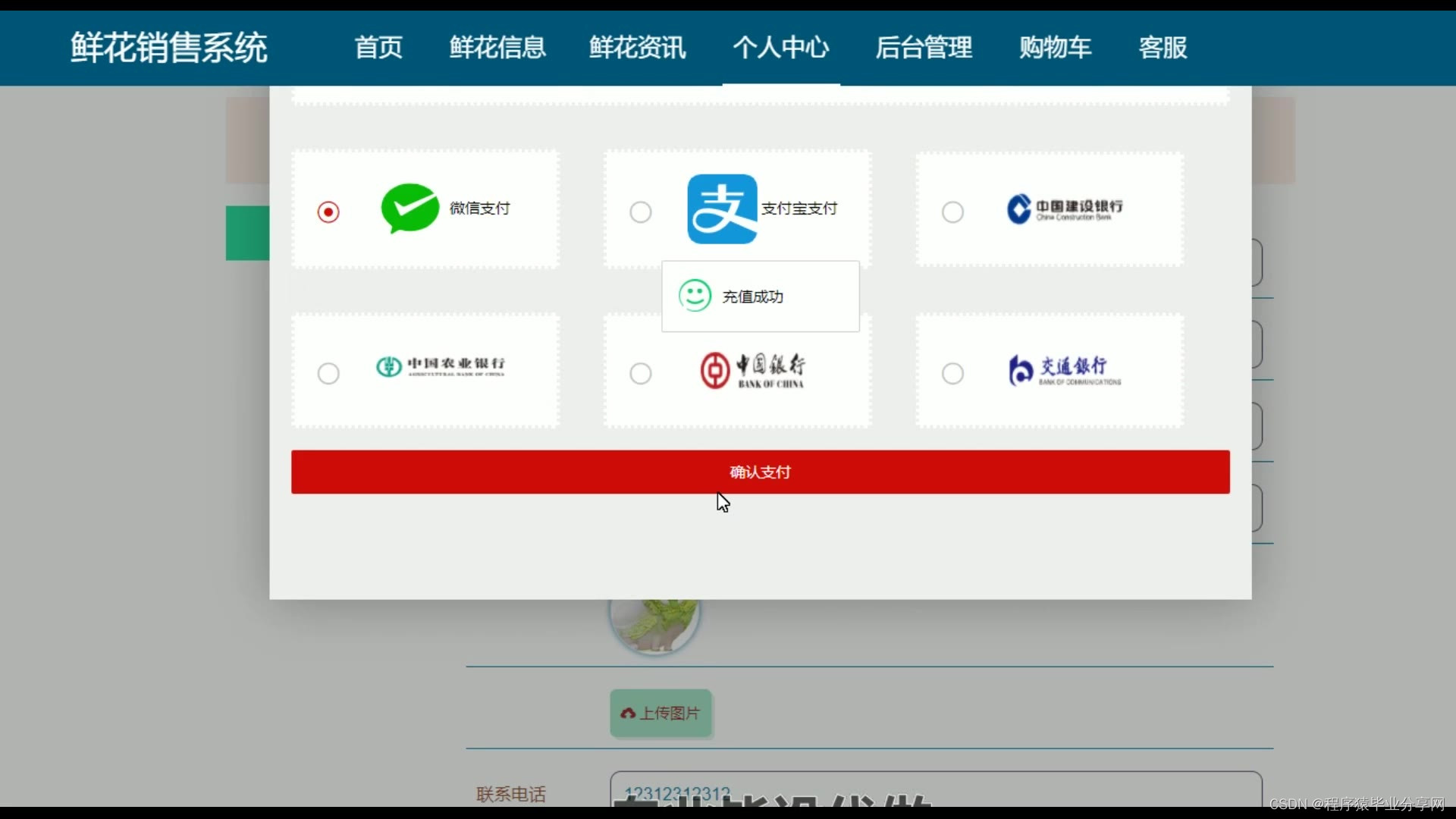Viewport: 1456px width, 819px height.
Task: Select the Alipay radio button
Action: point(641,212)
